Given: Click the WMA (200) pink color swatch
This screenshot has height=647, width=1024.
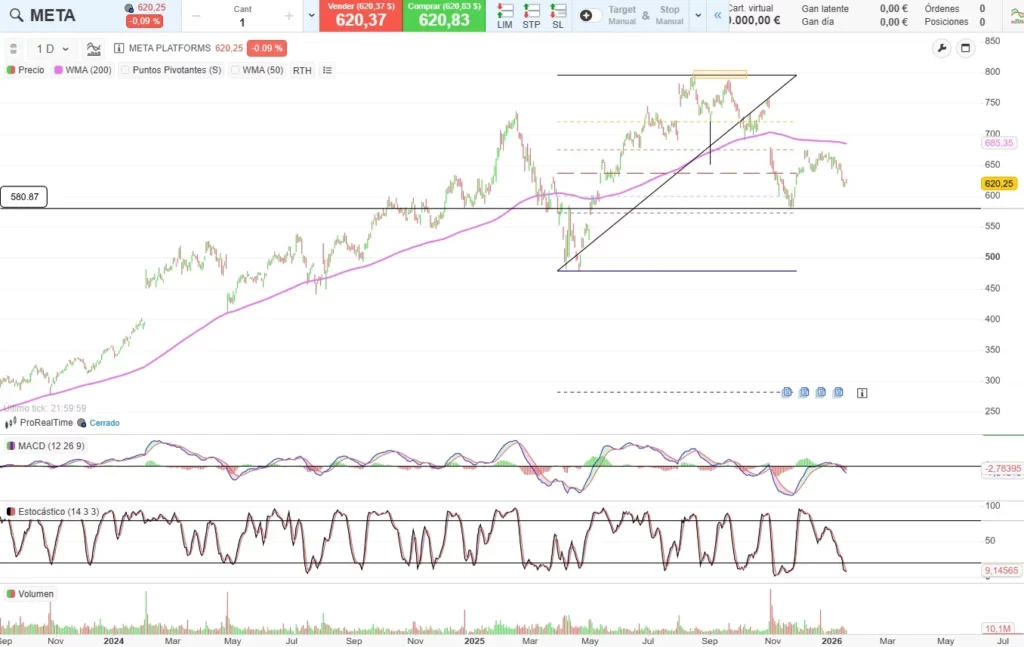Looking at the screenshot, I should coord(59,70).
